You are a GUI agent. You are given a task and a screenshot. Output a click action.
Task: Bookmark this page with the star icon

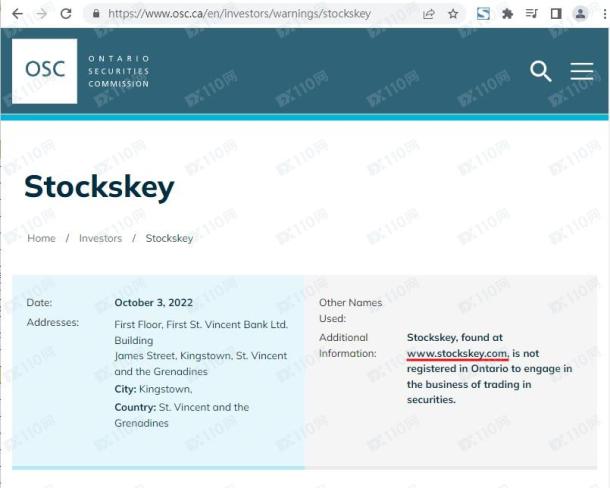click(453, 14)
